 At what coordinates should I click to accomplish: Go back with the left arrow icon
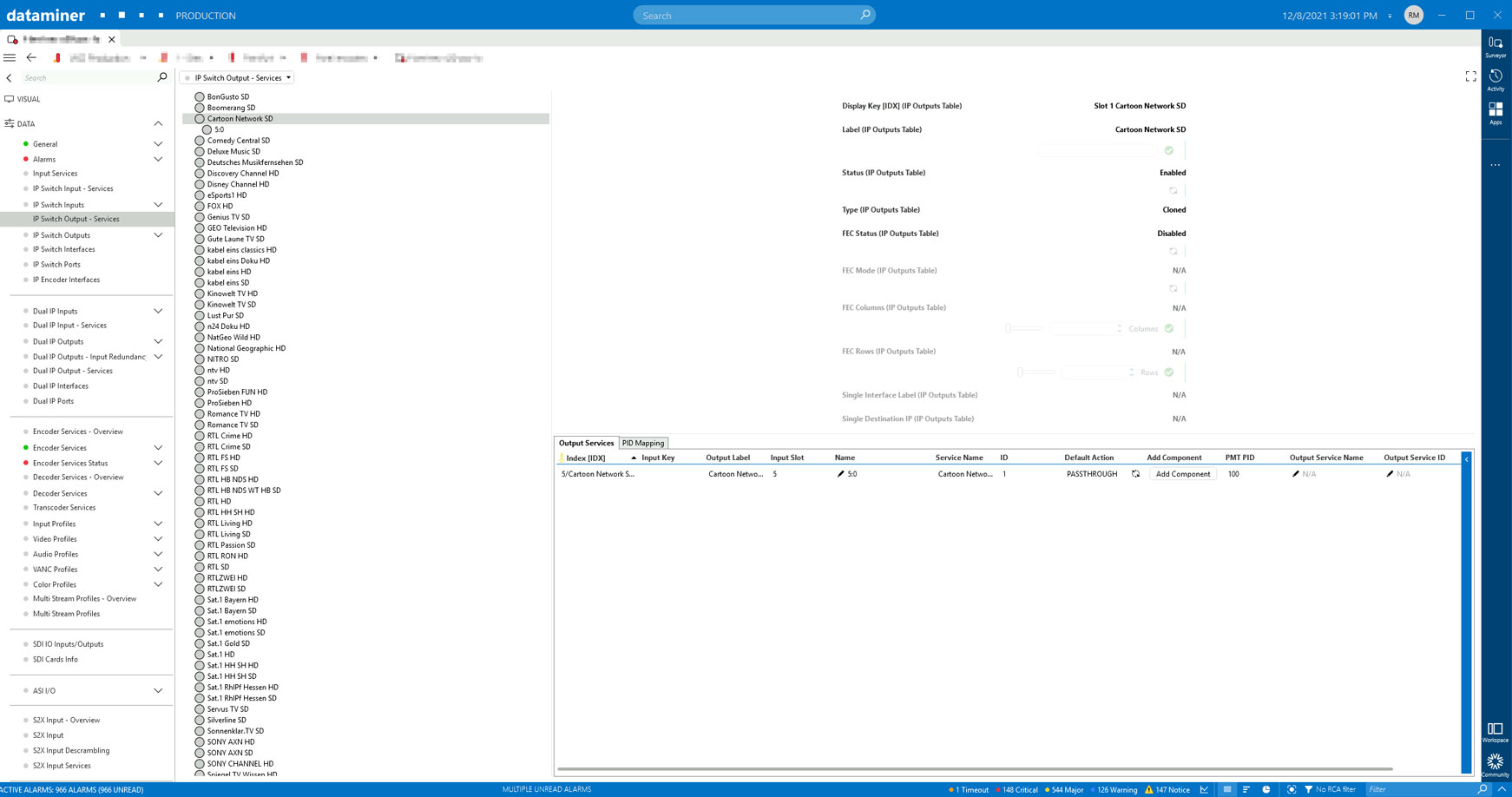(31, 57)
